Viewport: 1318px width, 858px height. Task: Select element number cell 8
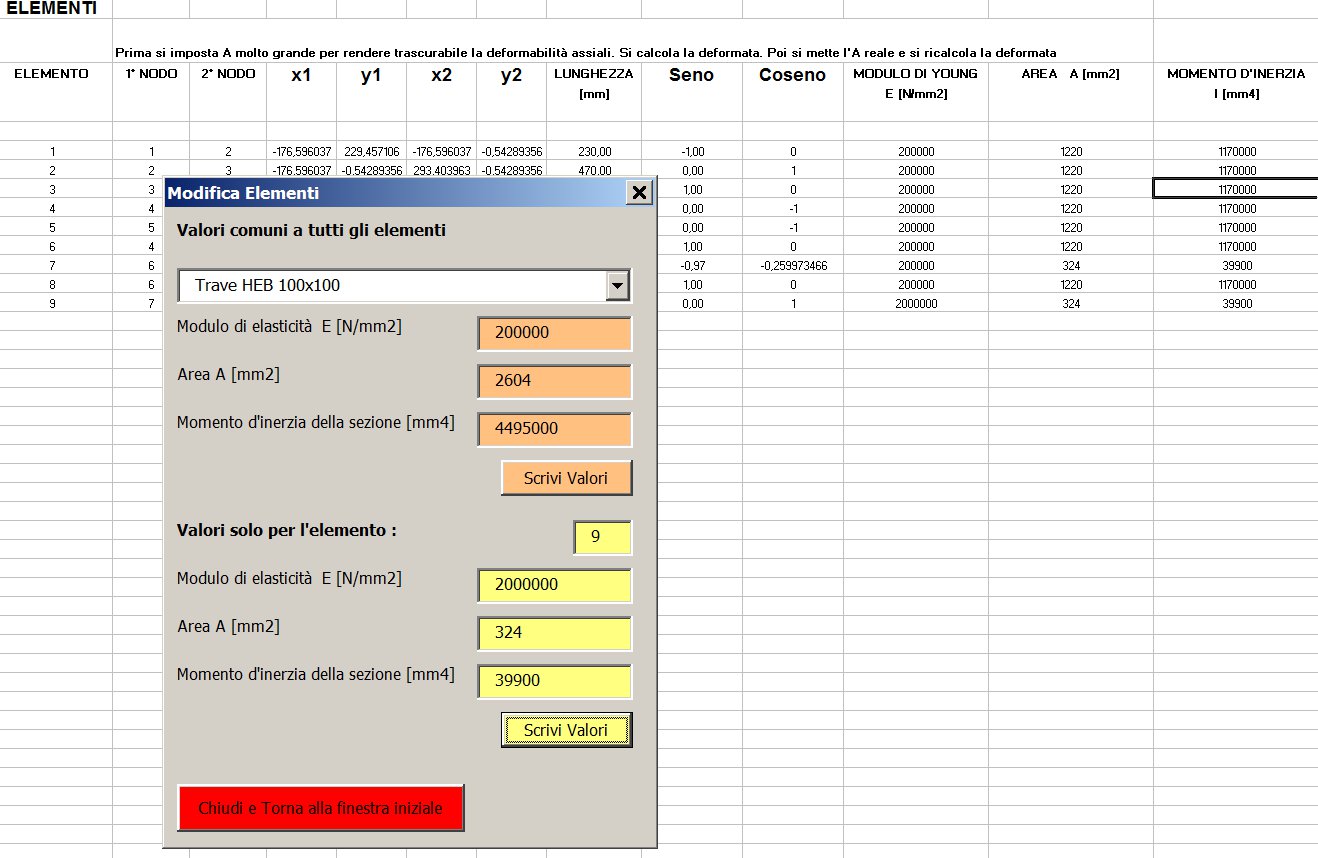56,285
